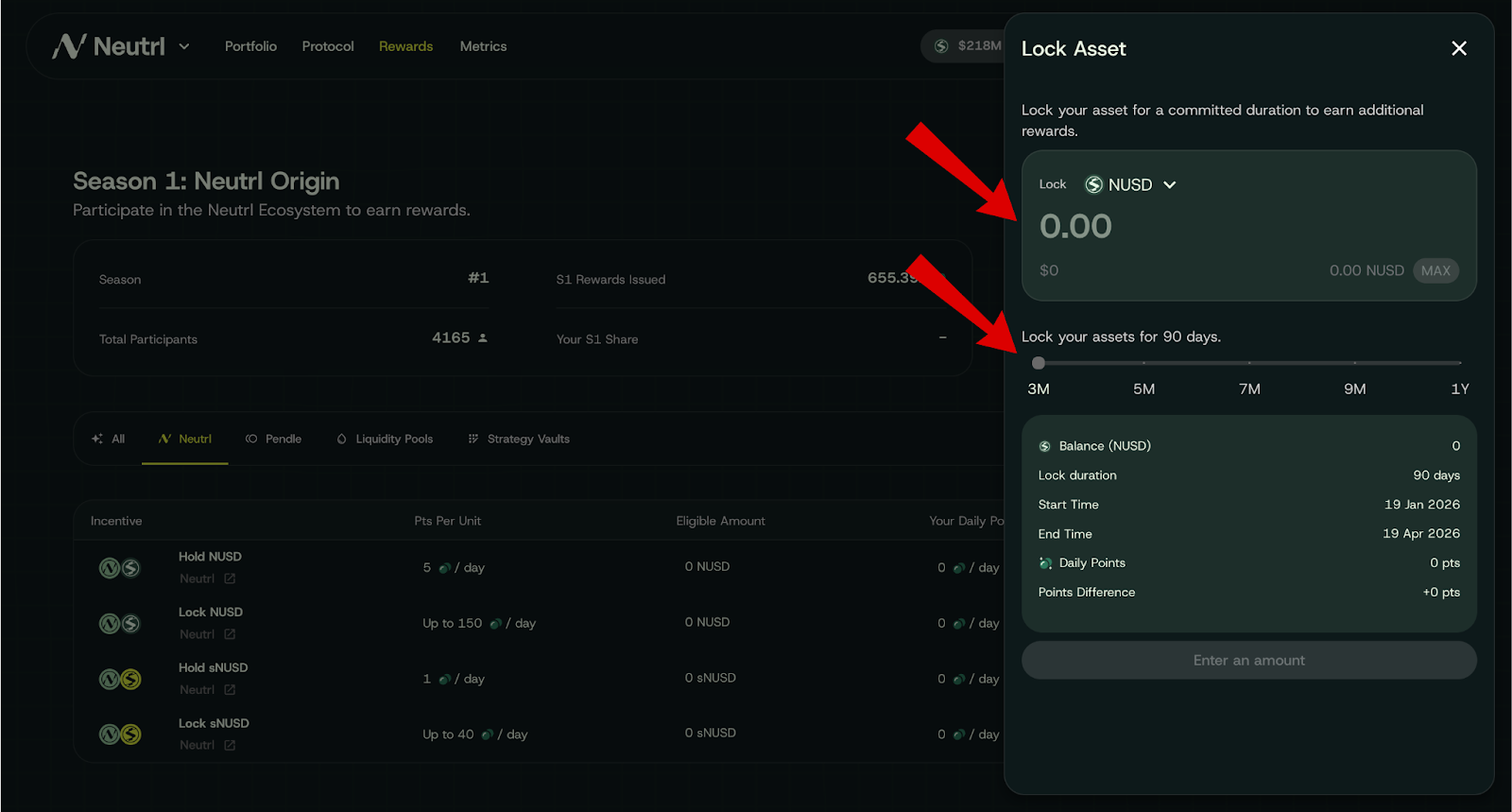Click the points icon beside Up to 40
This screenshot has width=1512, height=812.
click(x=487, y=734)
